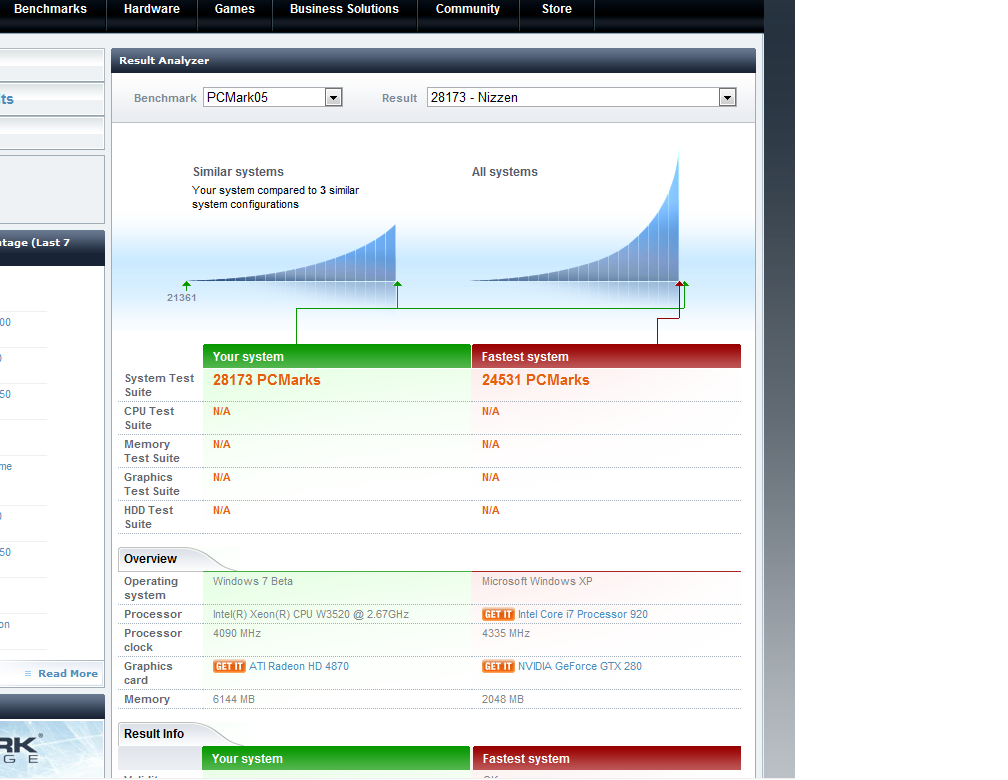1008x780 pixels.
Task: Open the Store menu
Action: [557, 9]
